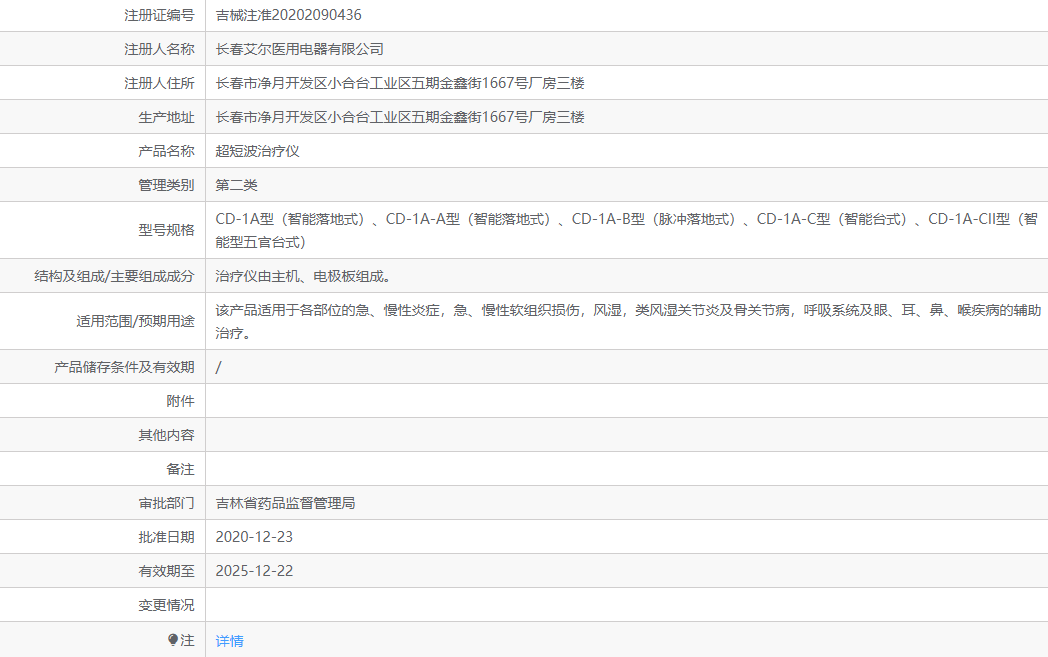Click the 审批部门 label
1048x657 pixels.
tap(166, 503)
